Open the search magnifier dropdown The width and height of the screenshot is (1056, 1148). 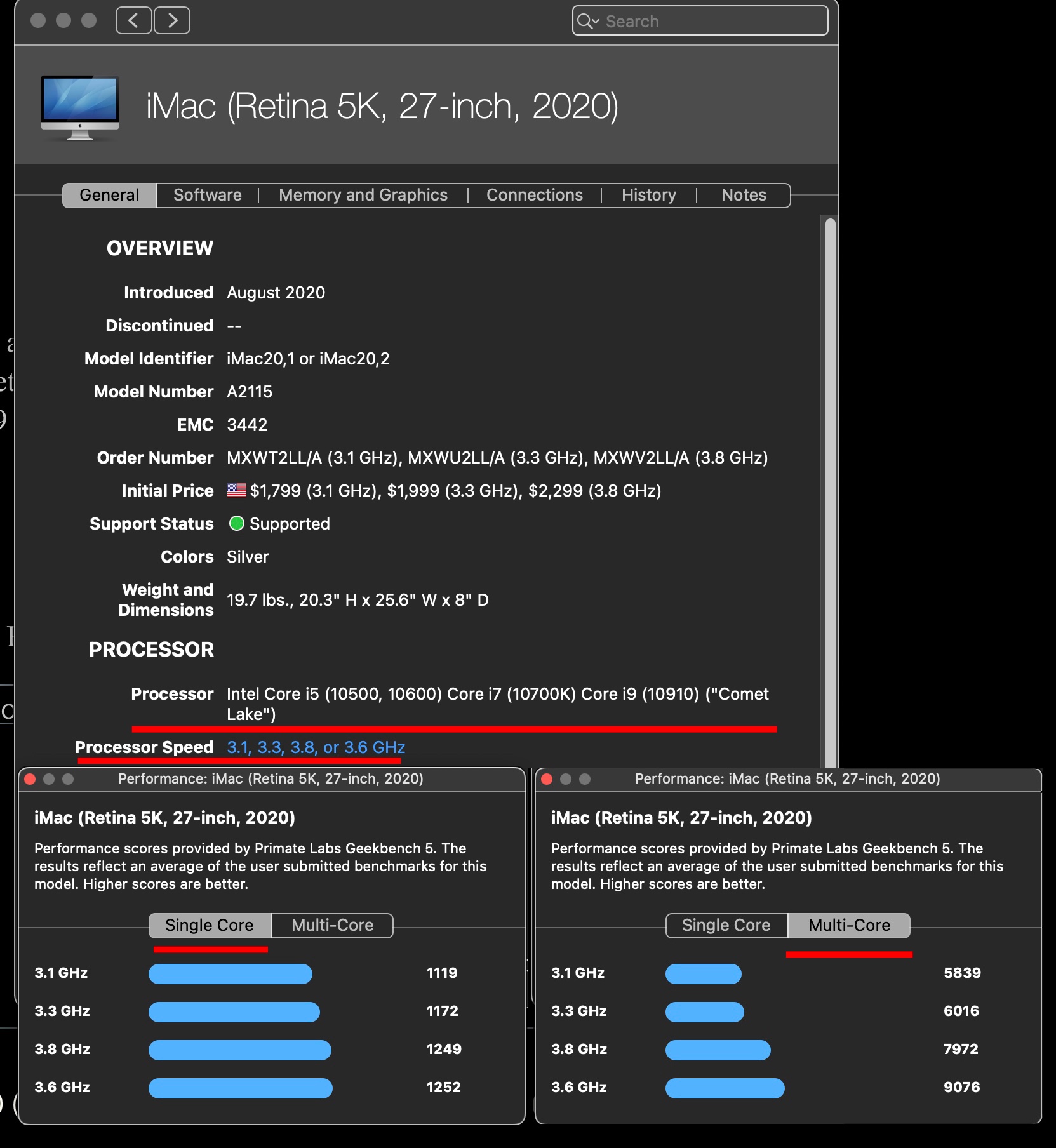tap(588, 22)
